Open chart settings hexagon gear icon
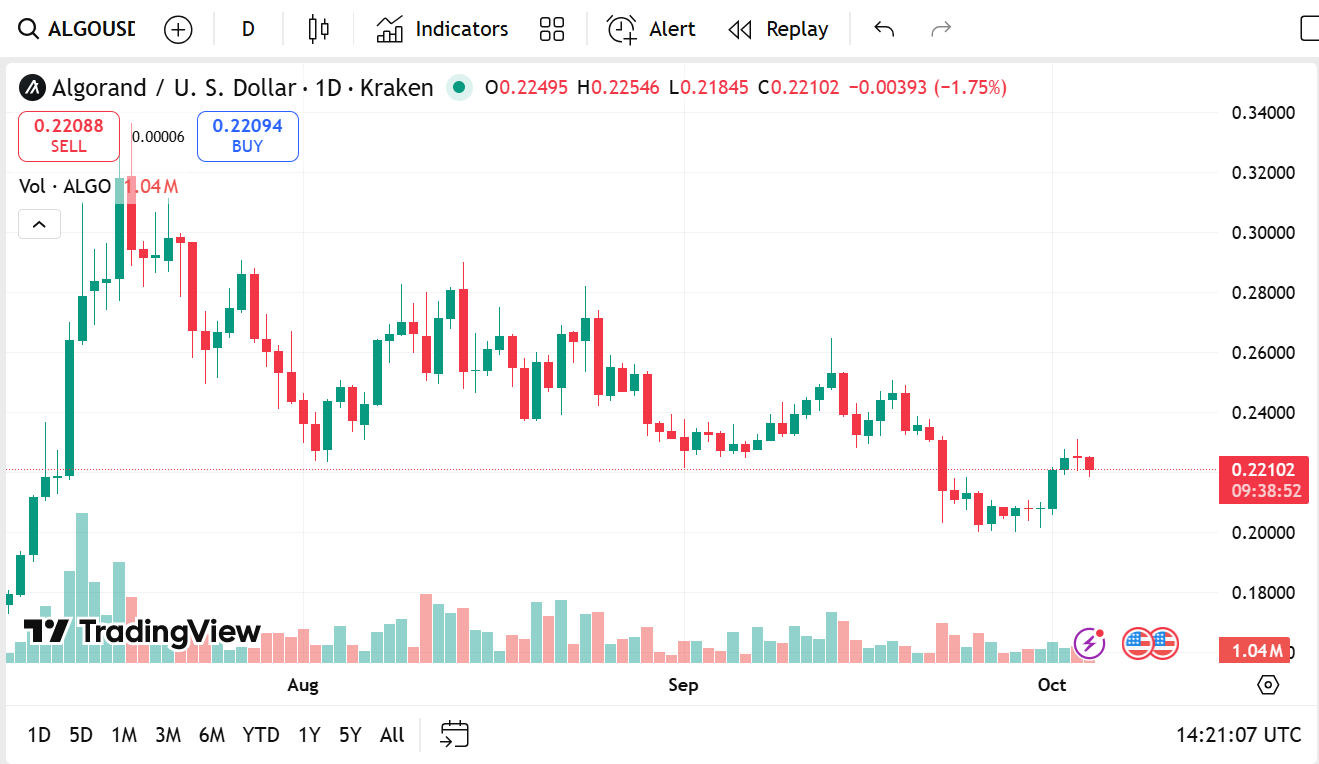 pyautogui.click(x=1268, y=685)
